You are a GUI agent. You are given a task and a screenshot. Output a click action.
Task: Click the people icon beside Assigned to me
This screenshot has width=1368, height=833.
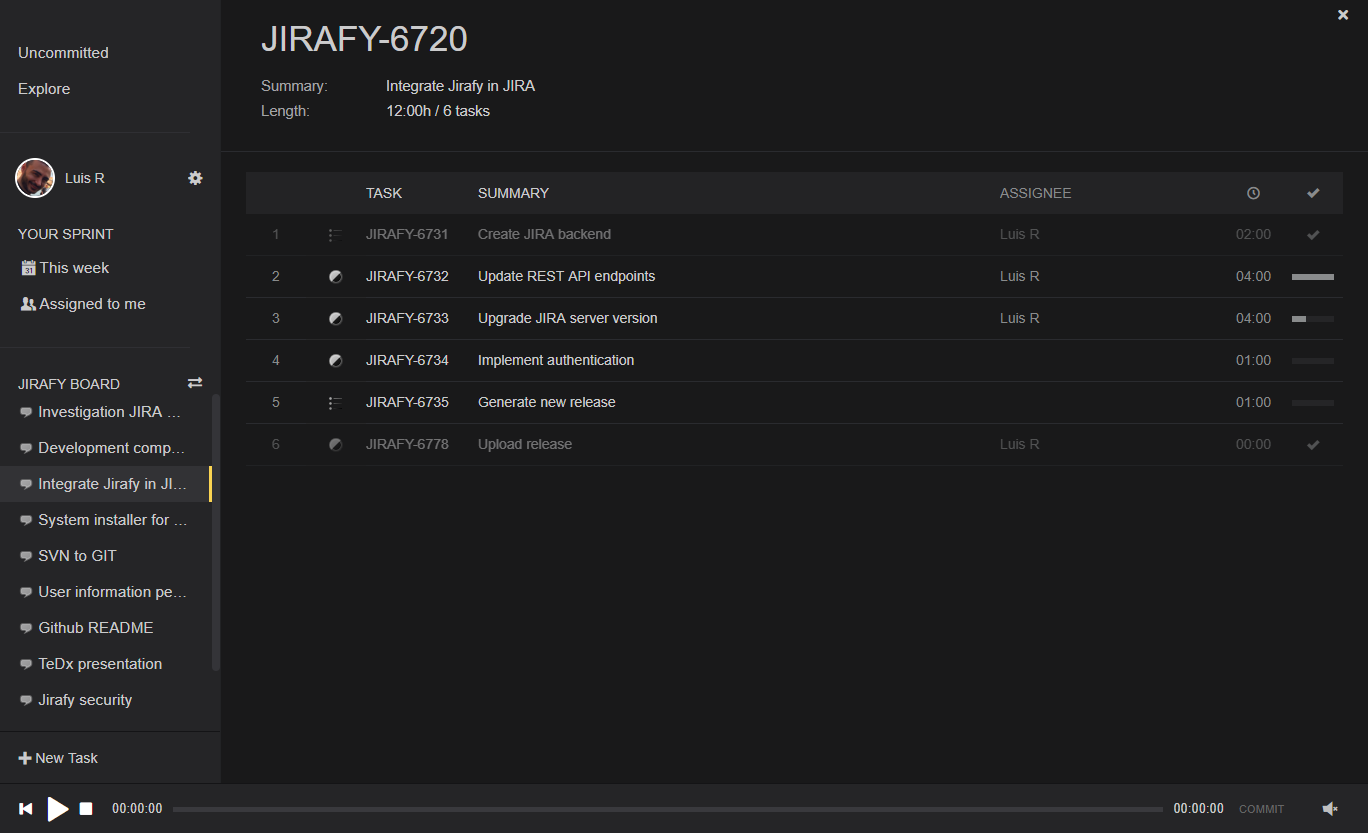(28, 304)
